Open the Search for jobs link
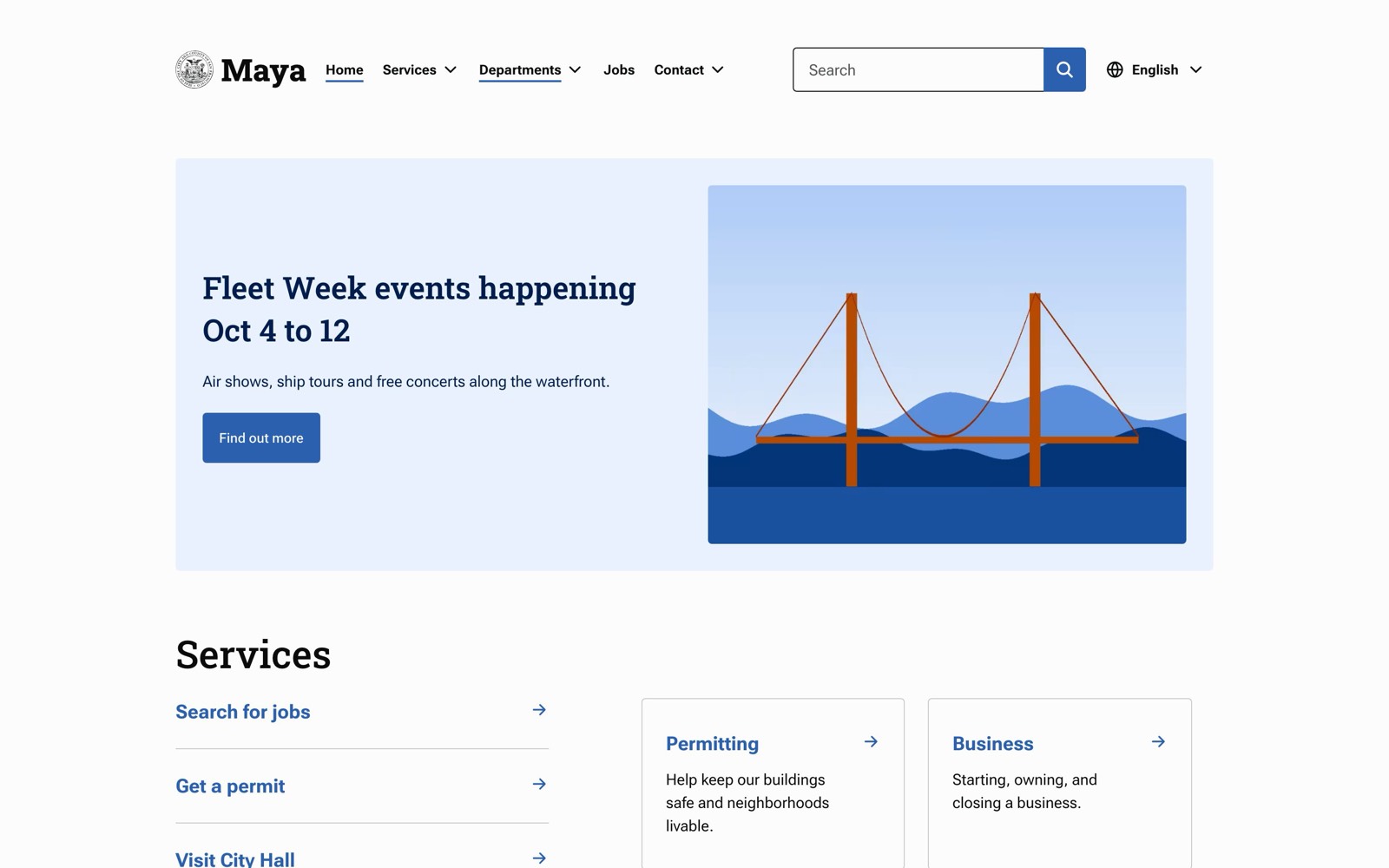This screenshot has height=868, width=1389. pos(243,712)
